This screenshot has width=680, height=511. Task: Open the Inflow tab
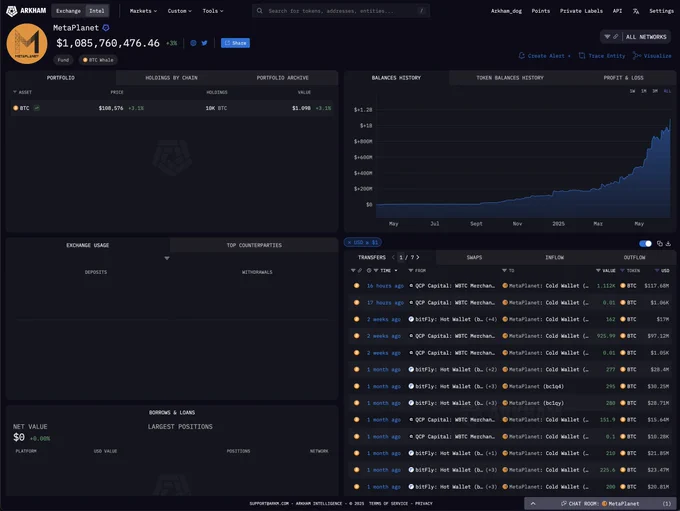(x=554, y=257)
